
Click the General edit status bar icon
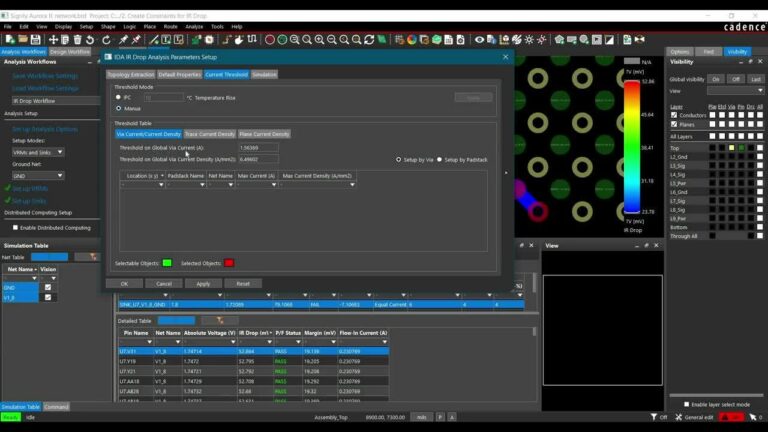click(695, 417)
